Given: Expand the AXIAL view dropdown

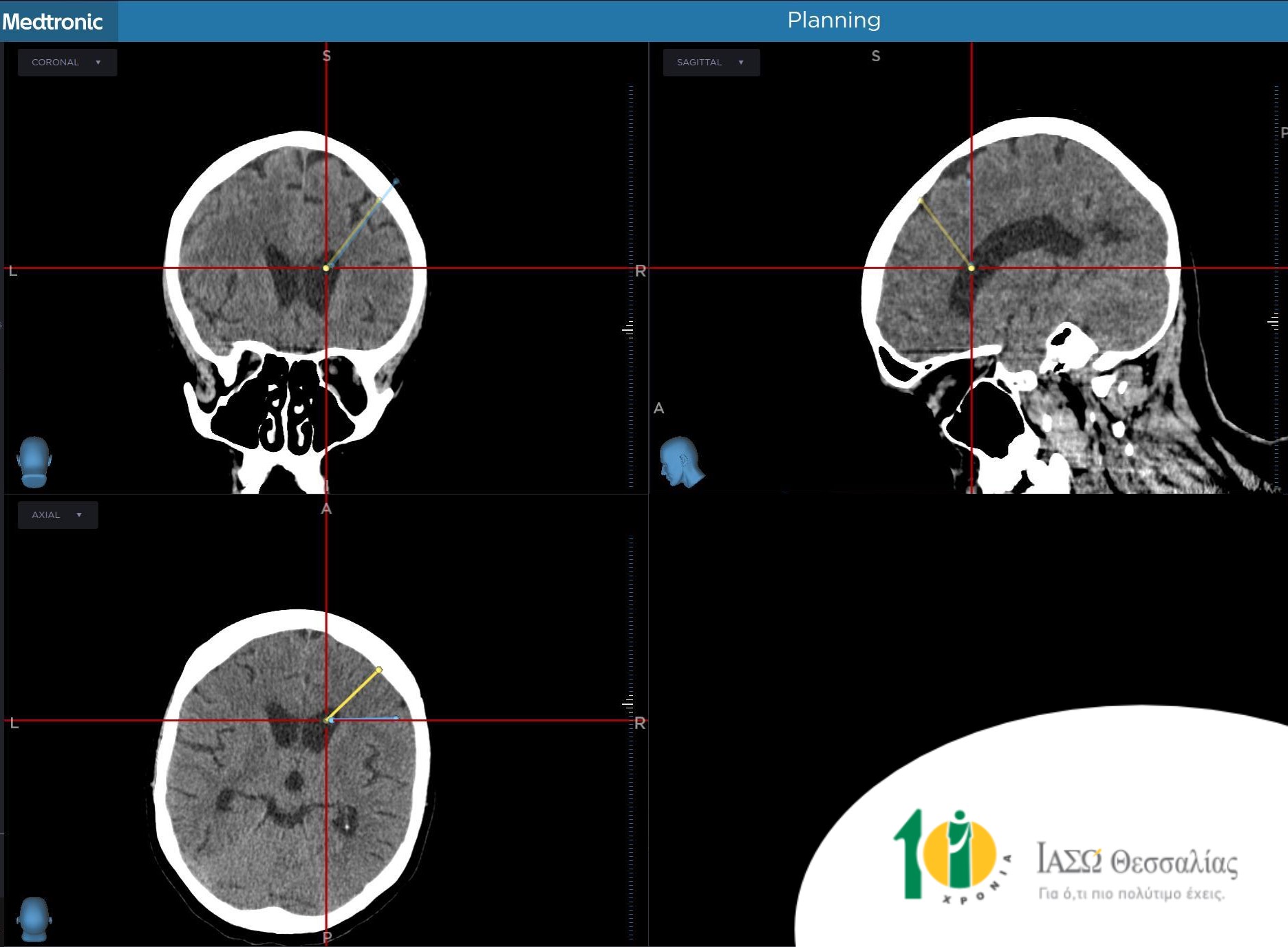Looking at the screenshot, I should coord(58,515).
